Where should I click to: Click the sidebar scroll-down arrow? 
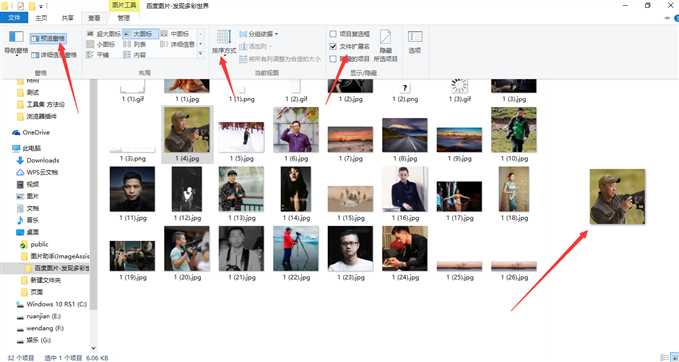coord(93,348)
